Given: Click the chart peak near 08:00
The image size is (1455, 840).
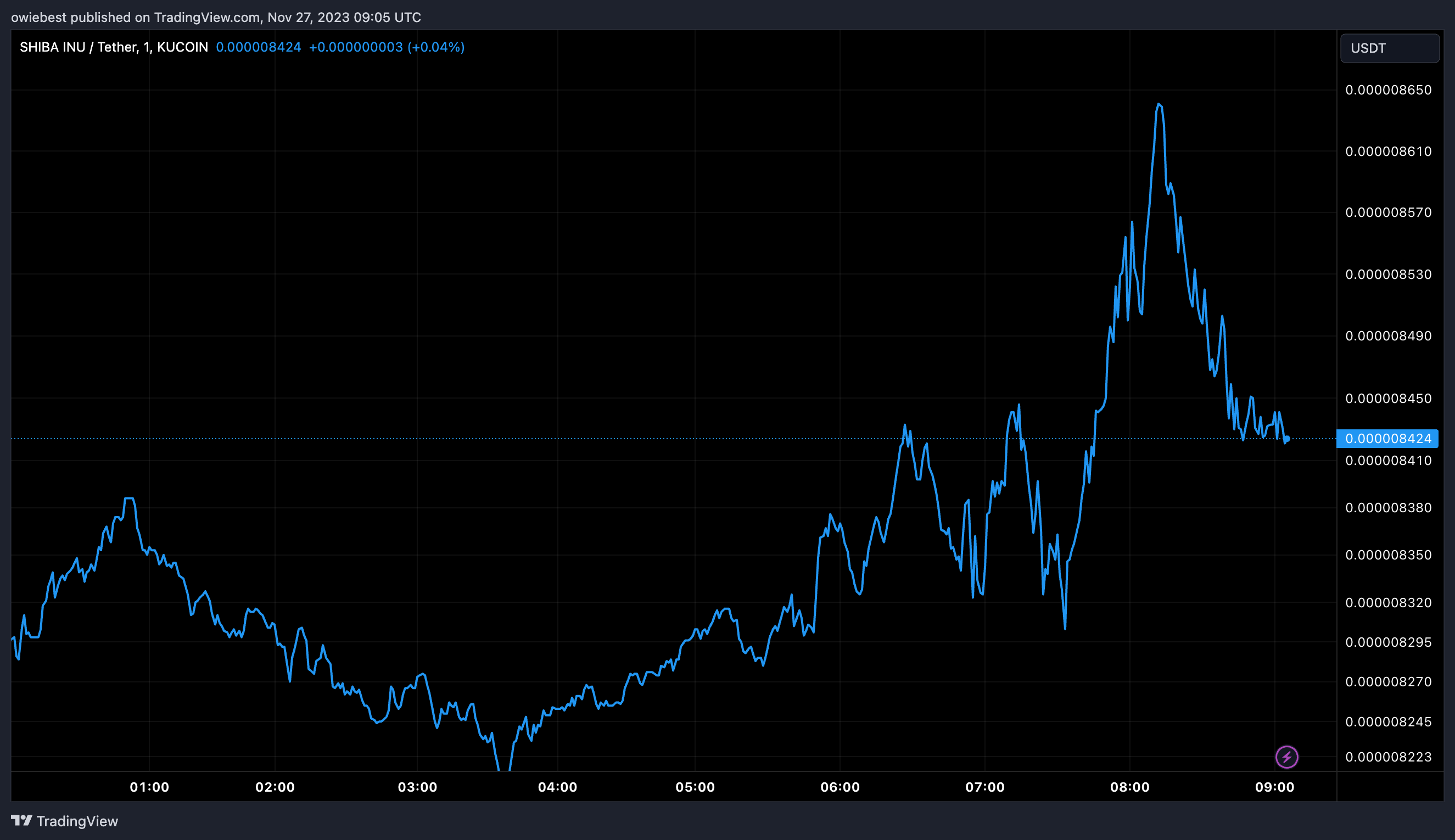Looking at the screenshot, I should point(1159,104).
